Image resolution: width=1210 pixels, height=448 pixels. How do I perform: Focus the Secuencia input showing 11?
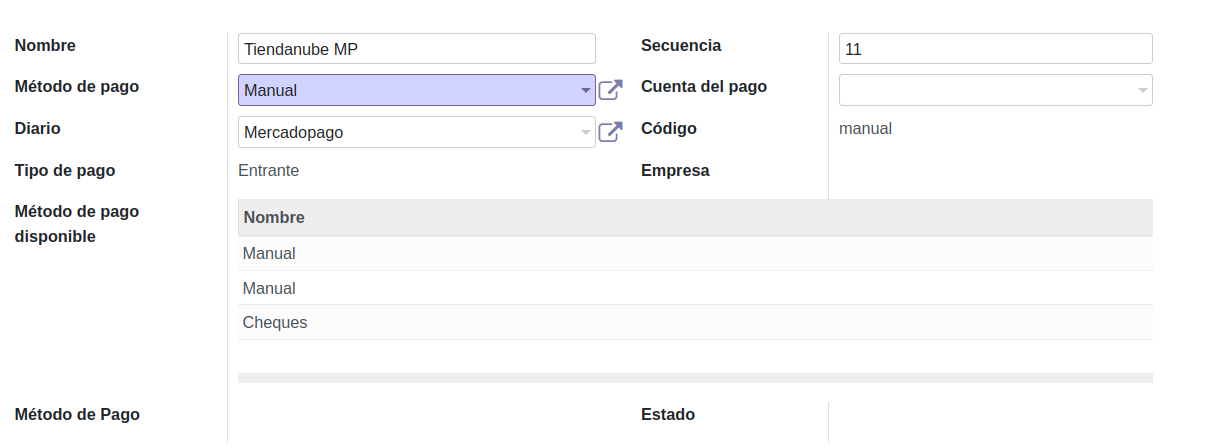click(994, 49)
